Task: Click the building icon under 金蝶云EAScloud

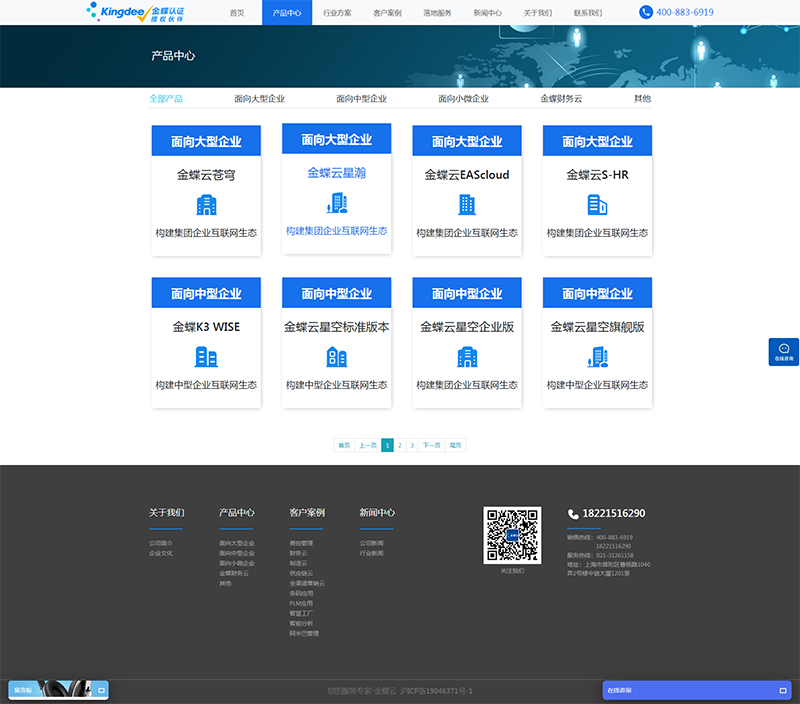Action: (x=467, y=205)
